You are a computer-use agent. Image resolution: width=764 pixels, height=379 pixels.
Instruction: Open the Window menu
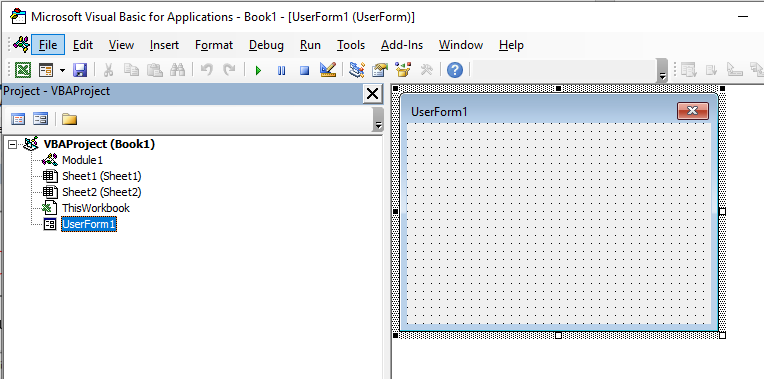[461, 45]
